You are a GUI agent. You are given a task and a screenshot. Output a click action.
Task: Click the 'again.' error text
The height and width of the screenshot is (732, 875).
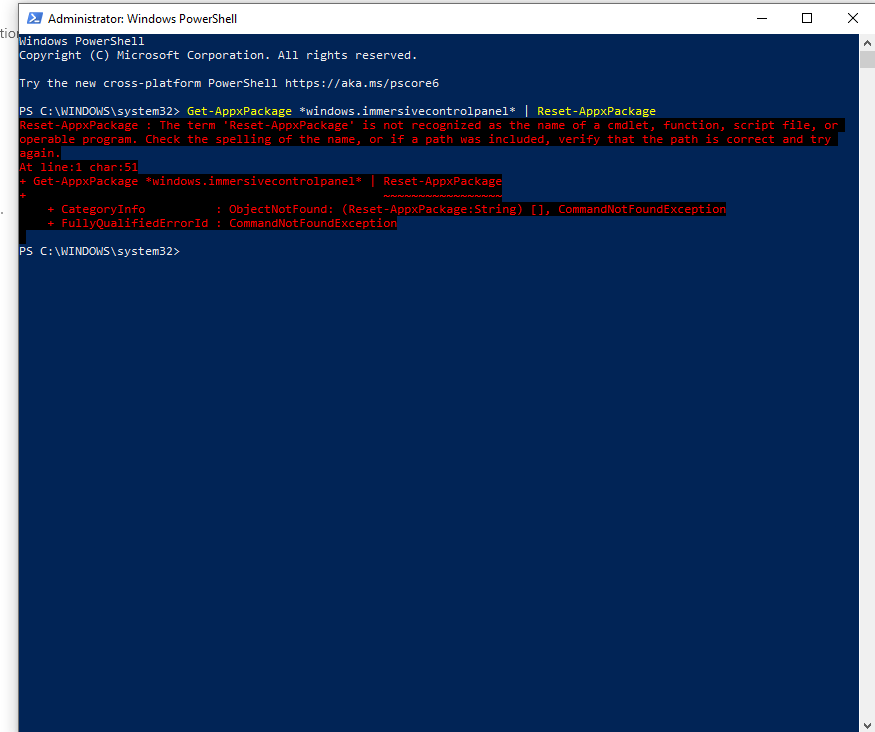[40, 153]
